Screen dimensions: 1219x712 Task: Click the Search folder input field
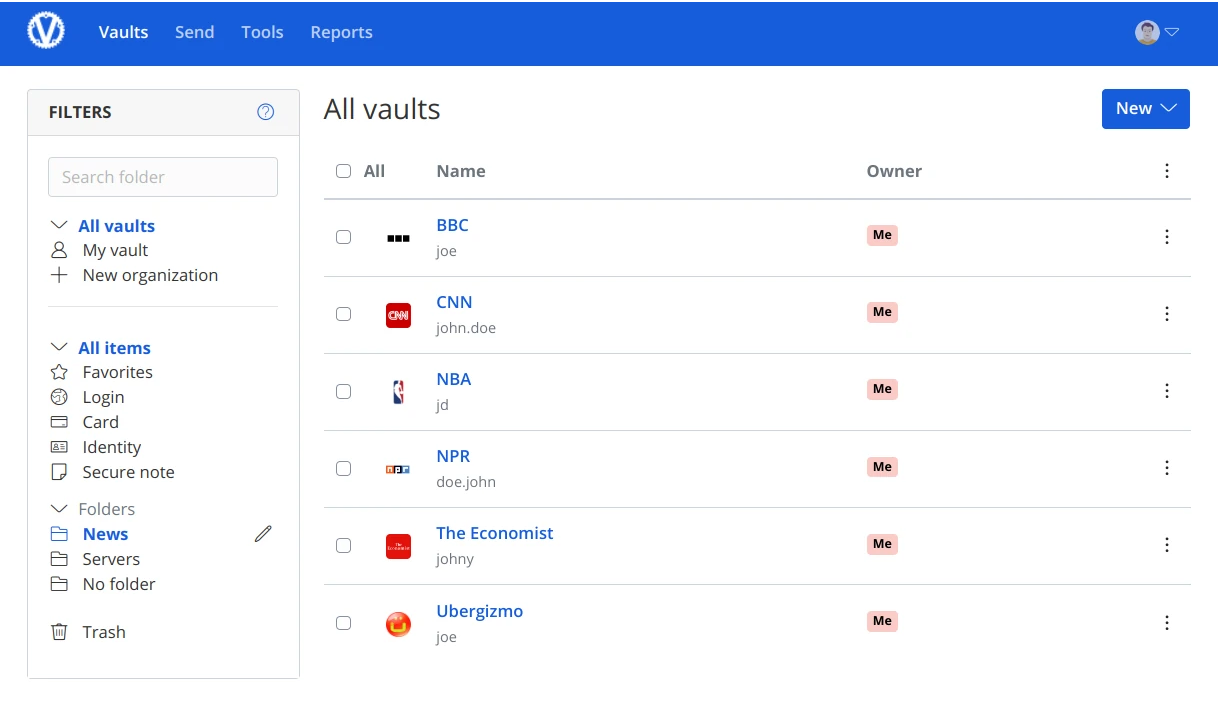163,177
